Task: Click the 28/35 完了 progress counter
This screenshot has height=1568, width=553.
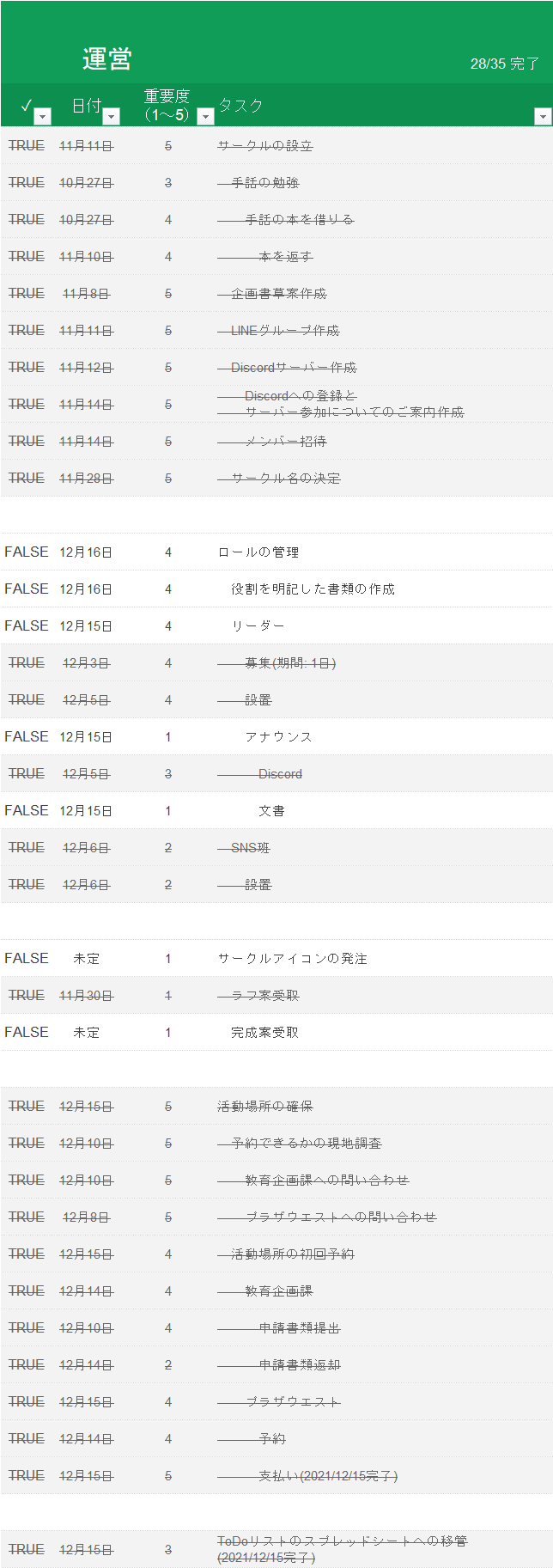Action: (505, 64)
